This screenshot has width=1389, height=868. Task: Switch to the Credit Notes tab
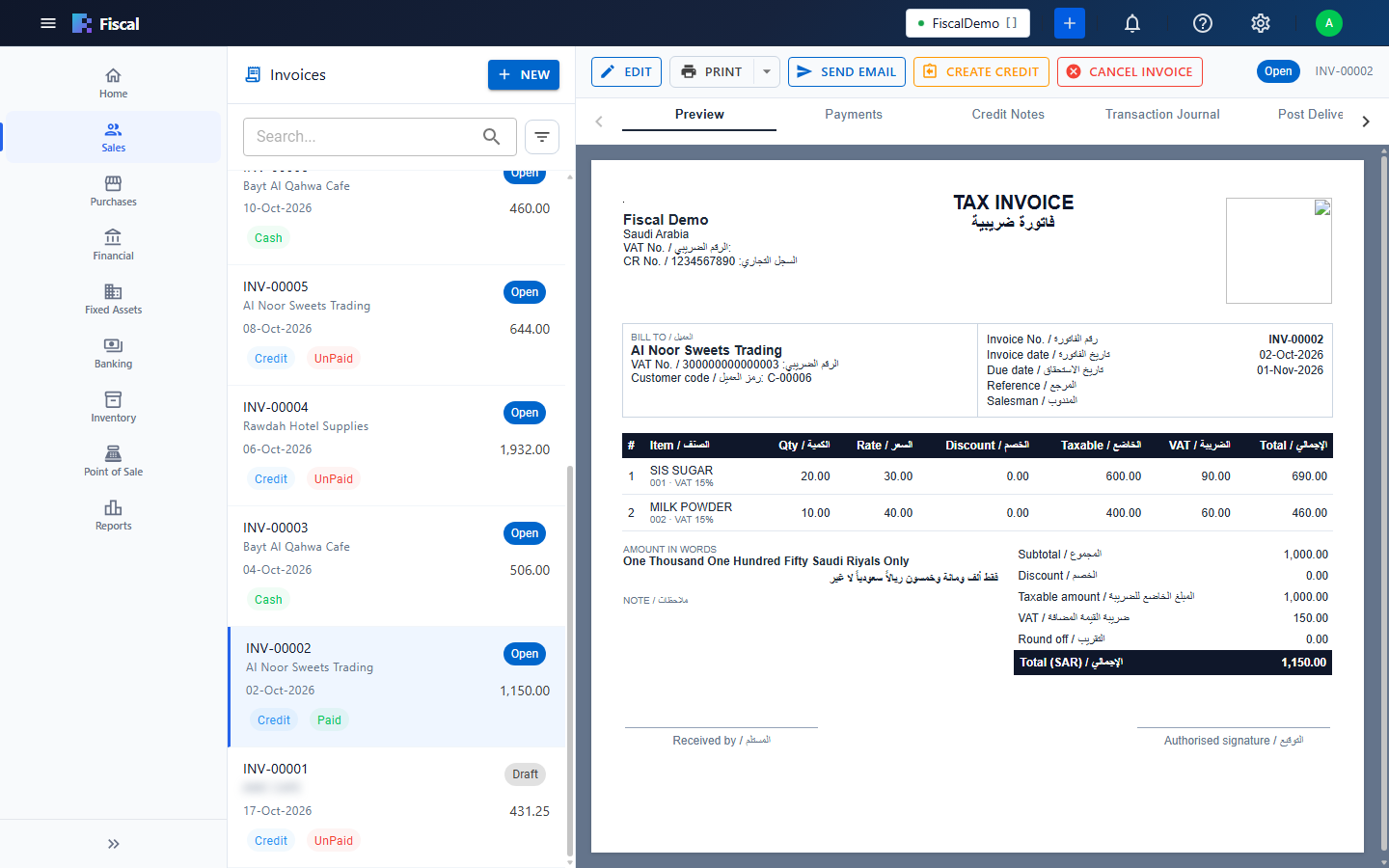pos(1008,115)
